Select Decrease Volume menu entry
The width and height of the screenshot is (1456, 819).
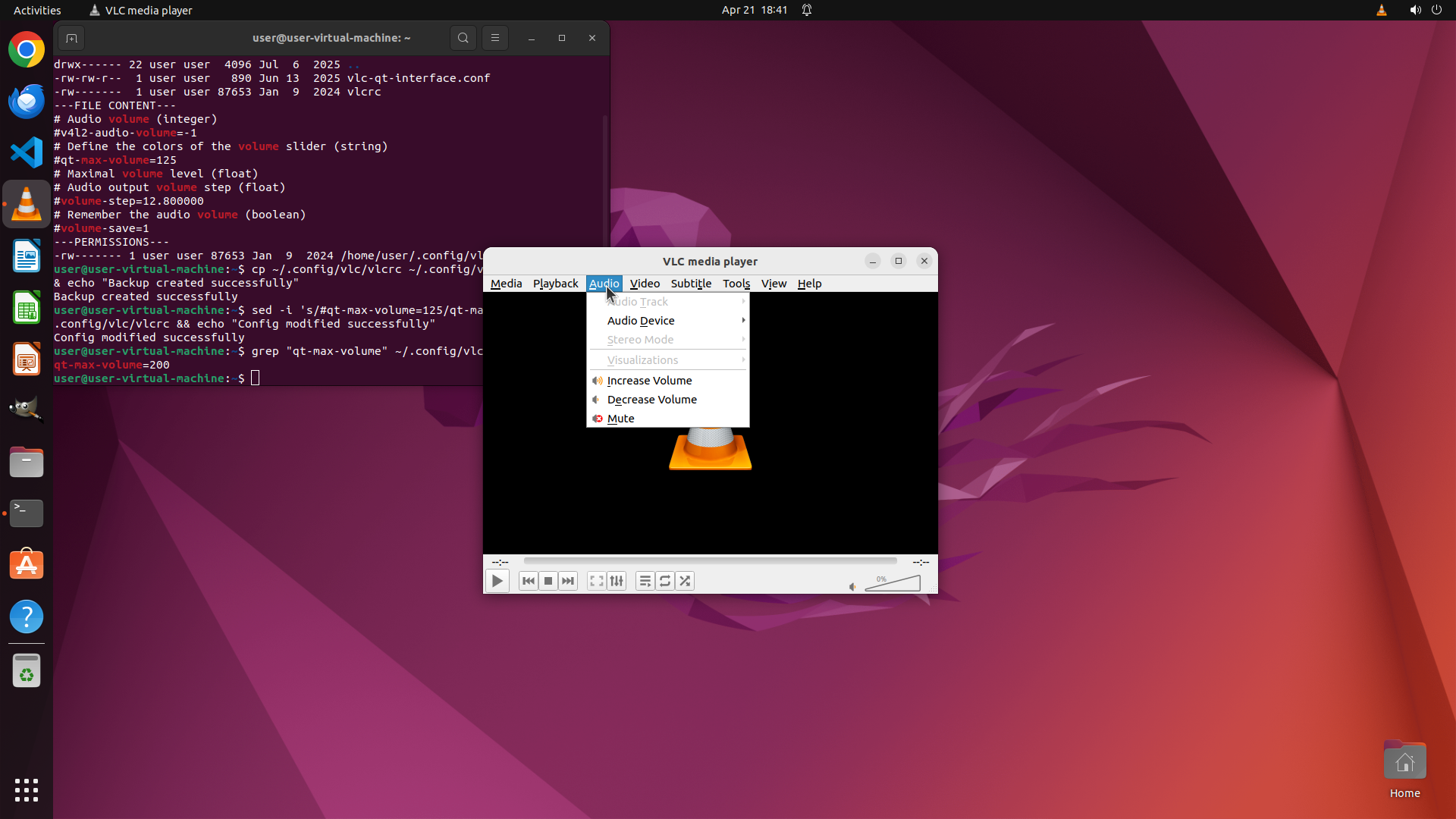[651, 400]
